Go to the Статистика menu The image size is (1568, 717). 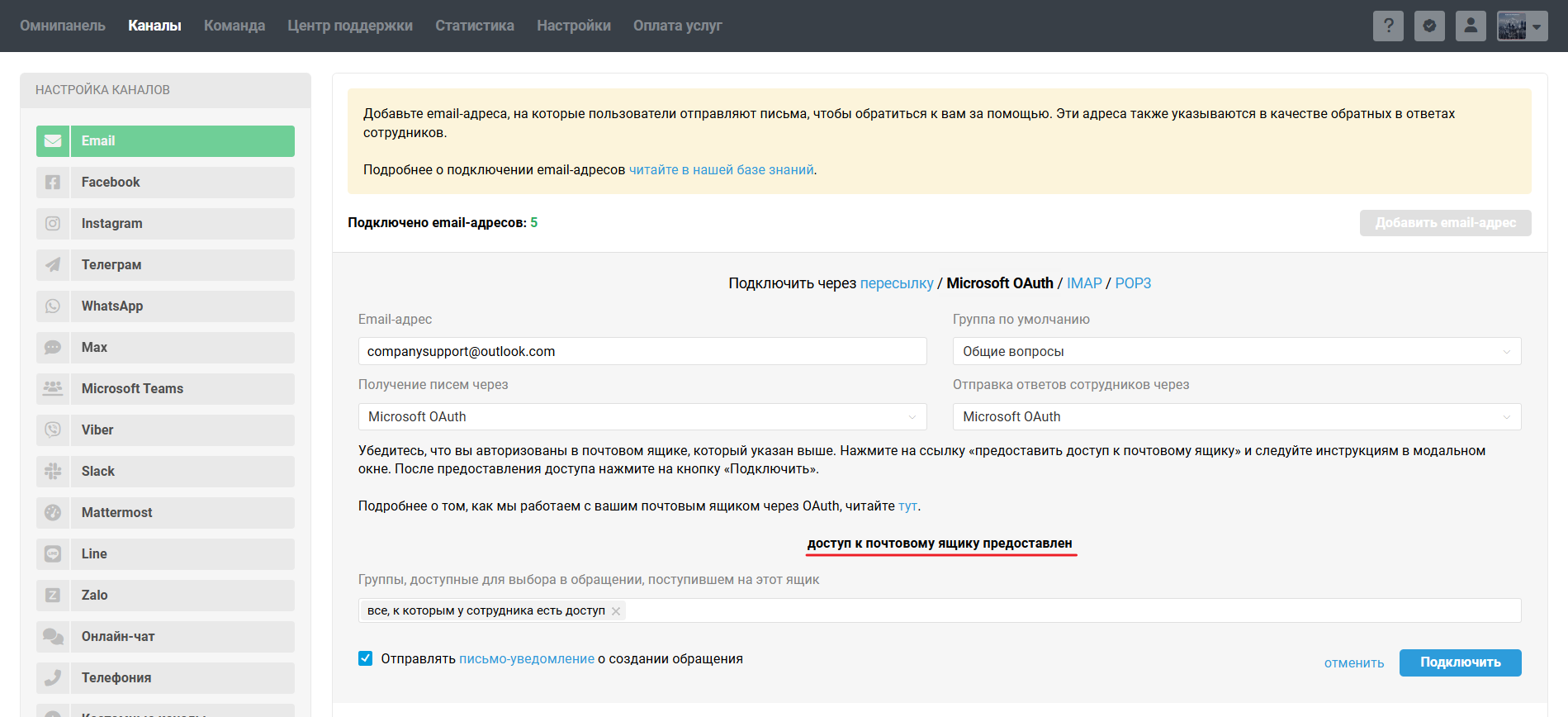coord(474,26)
